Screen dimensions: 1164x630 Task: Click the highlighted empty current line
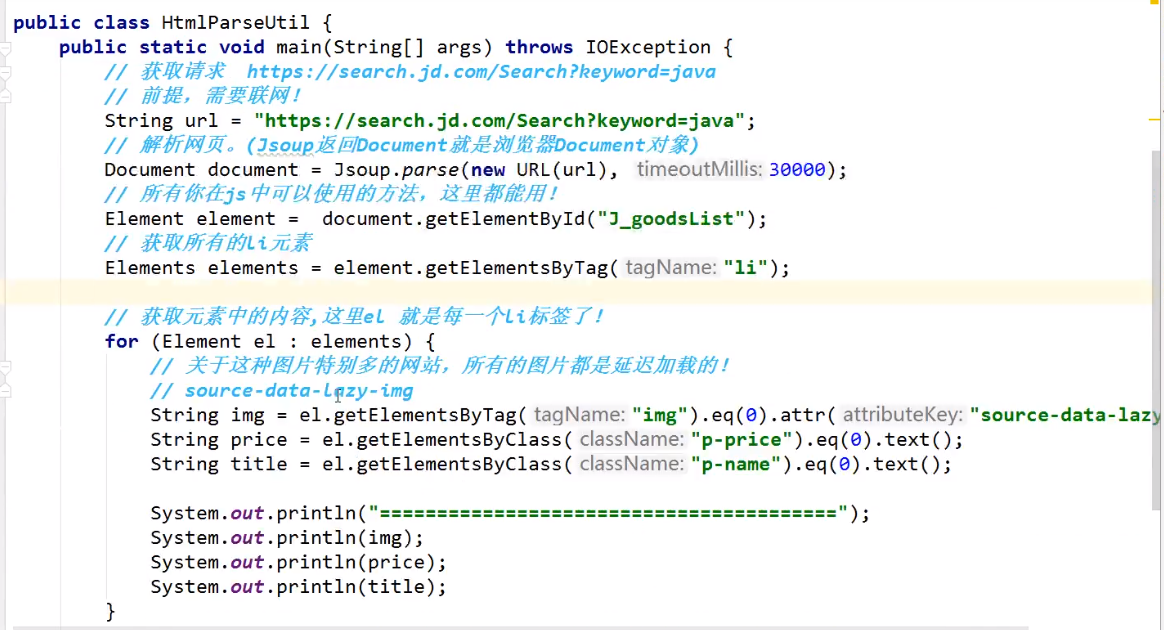click(500, 292)
